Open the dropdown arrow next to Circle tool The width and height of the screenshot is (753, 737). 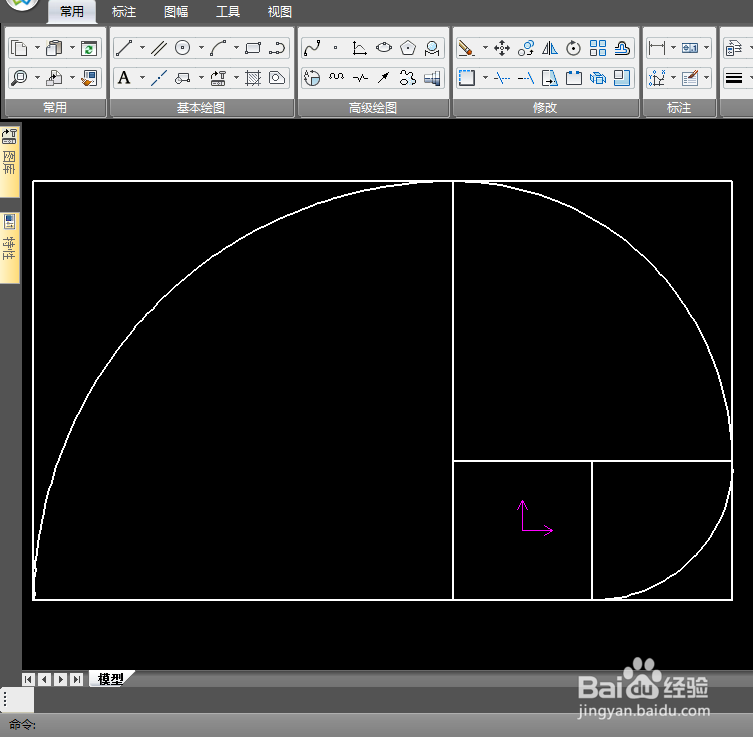pyautogui.click(x=201, y=48)
